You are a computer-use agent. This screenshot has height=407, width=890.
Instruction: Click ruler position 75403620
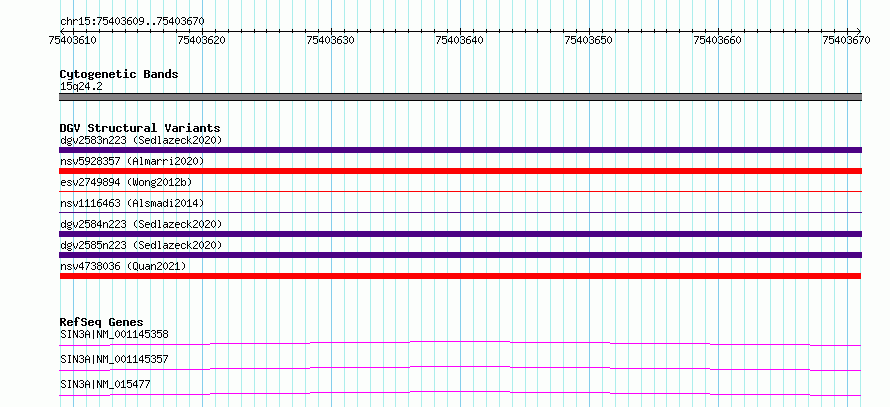click(x=201, y=40)
